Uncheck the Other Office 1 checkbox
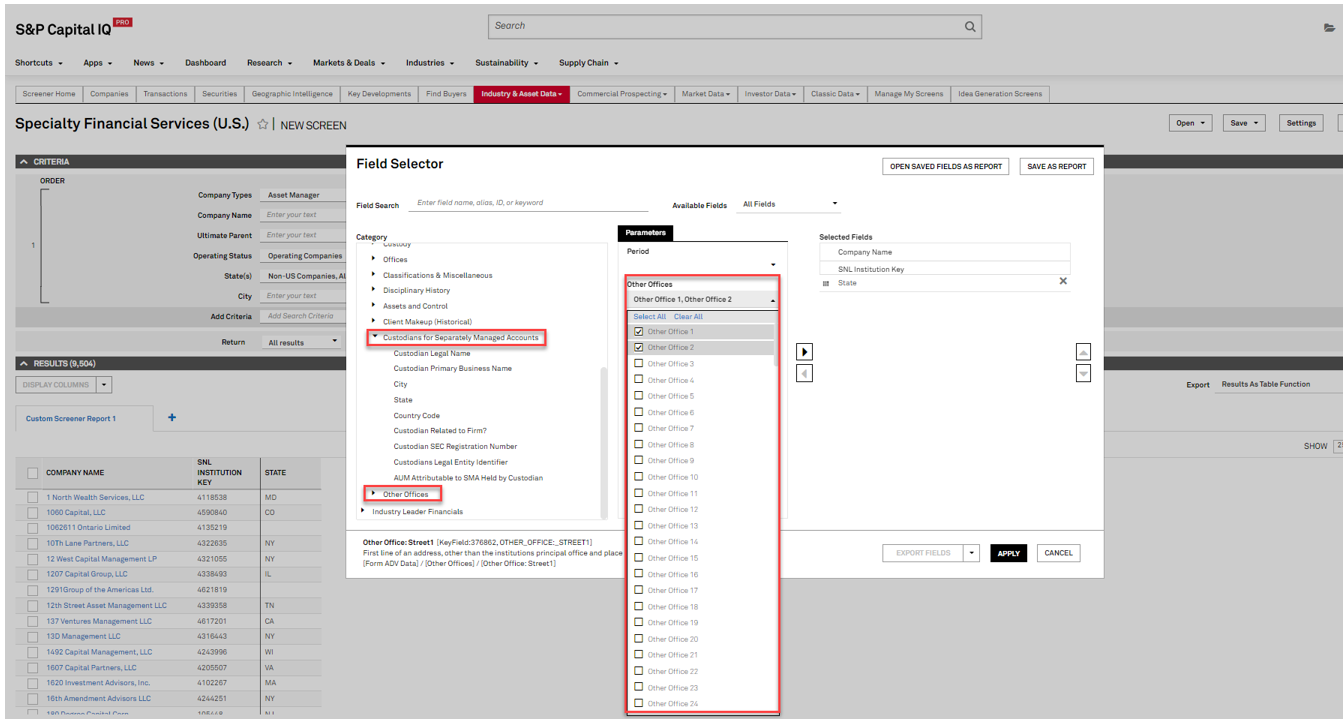Image resolution: width=1343 pixels, height=726 pixels. 639,331
